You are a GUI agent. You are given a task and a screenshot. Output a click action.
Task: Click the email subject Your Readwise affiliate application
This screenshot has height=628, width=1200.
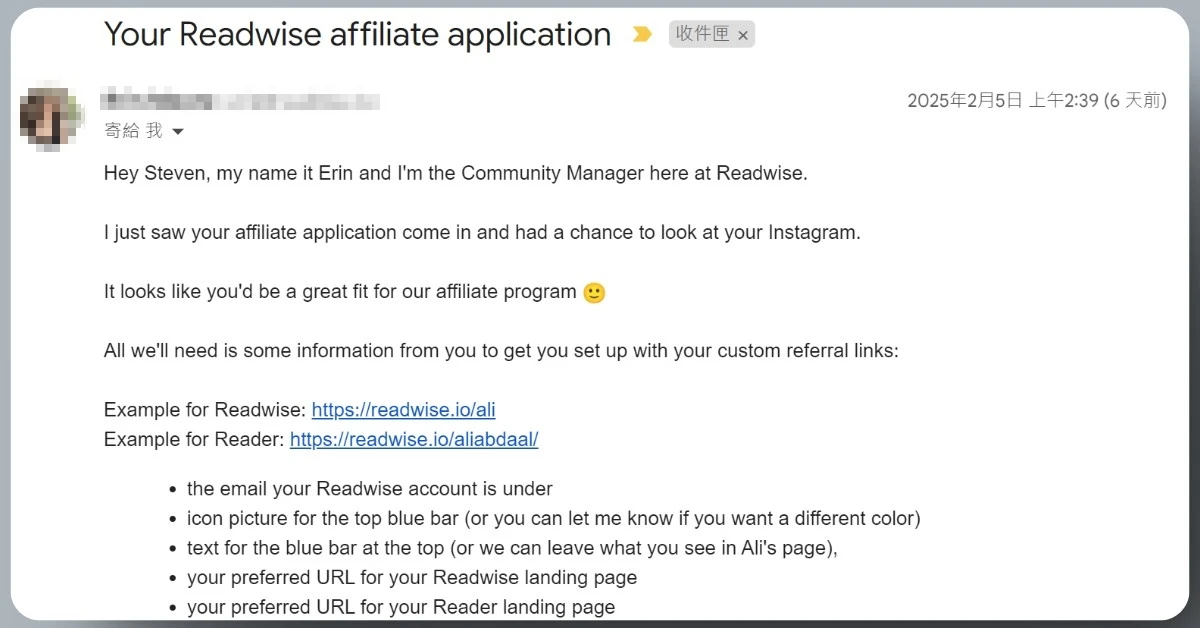[357, 35]
